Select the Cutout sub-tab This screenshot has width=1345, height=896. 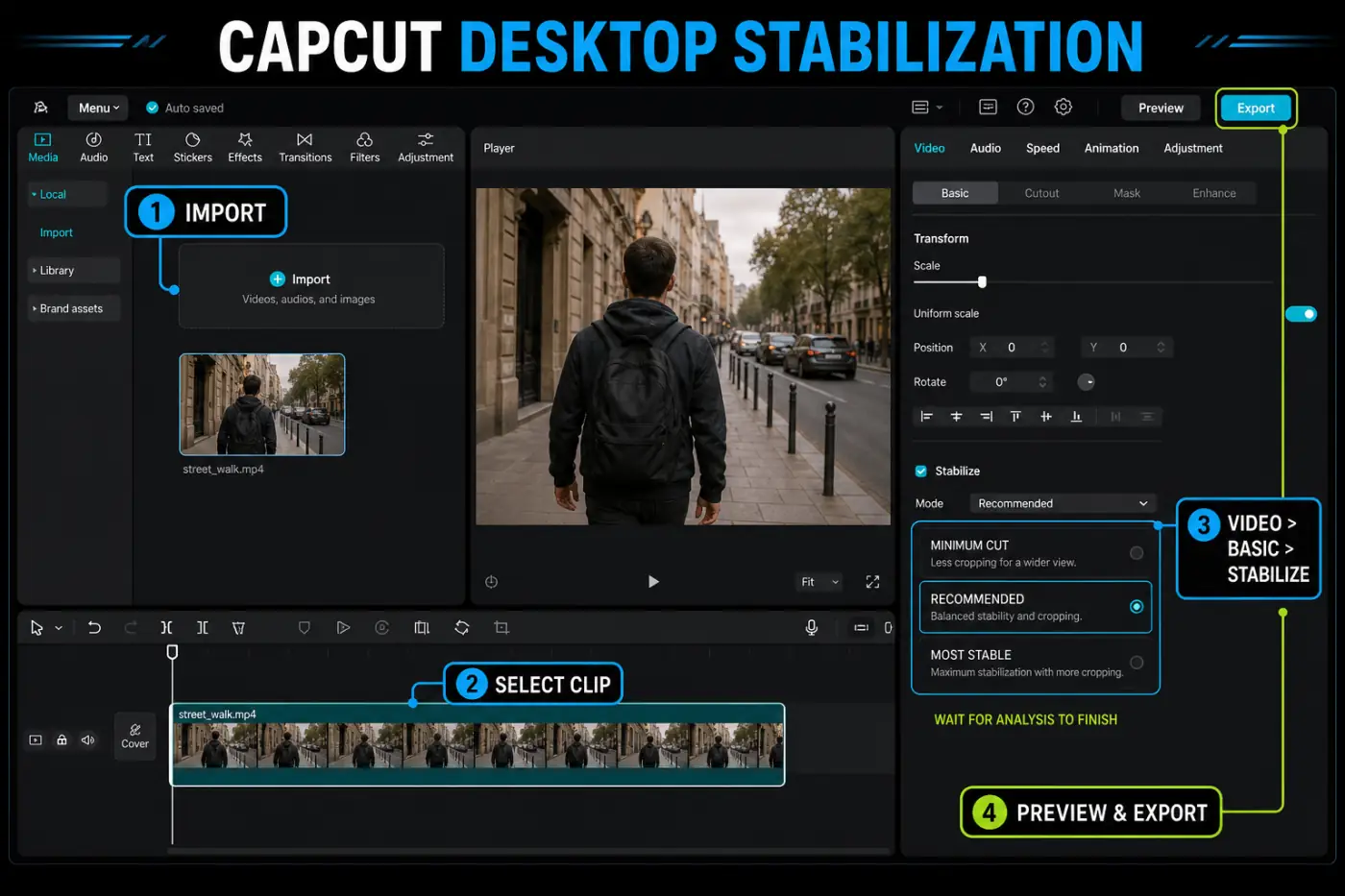pyautogui.click(x=1041, y=193)
